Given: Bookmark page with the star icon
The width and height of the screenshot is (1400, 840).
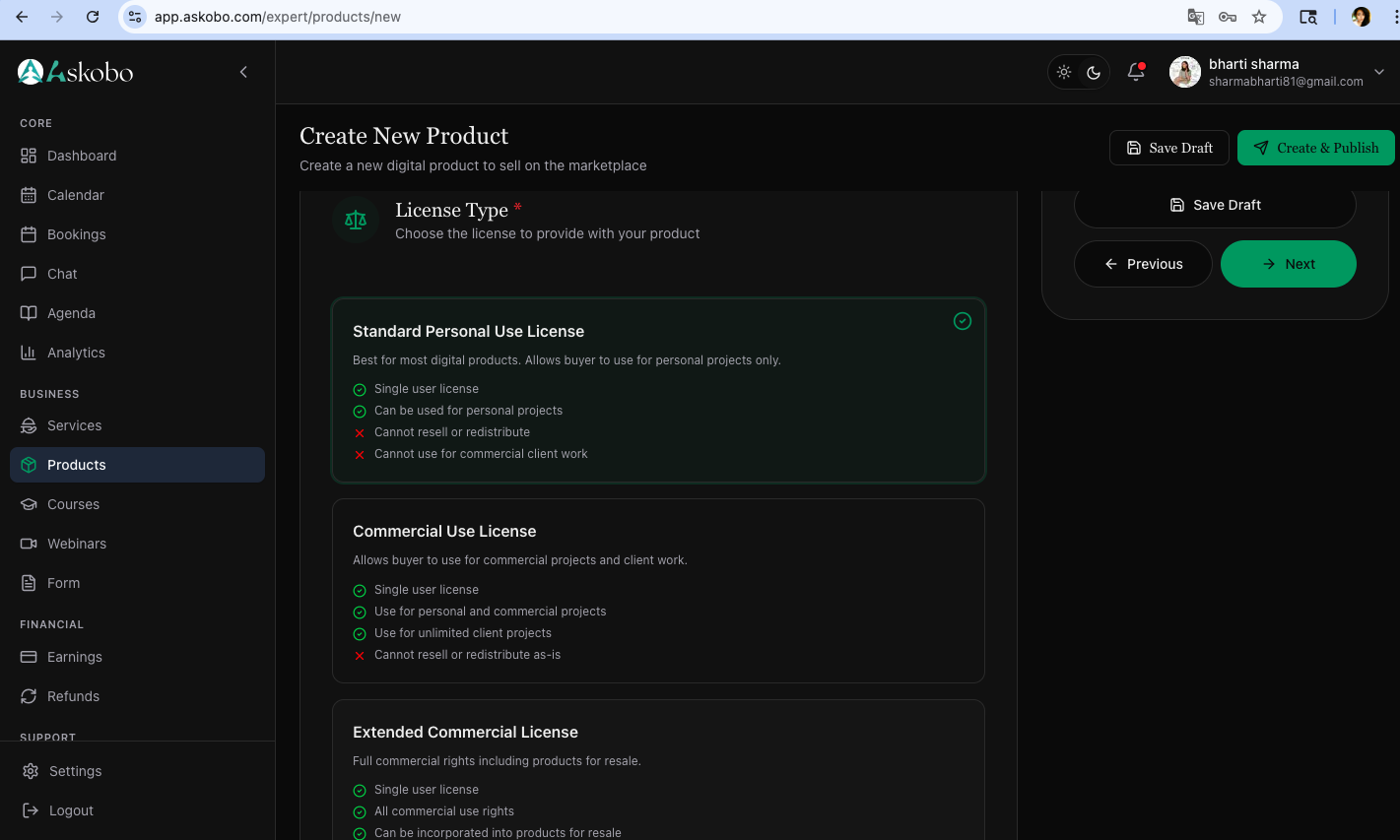Looking at the screenshot, I should tap(1258, 17).
